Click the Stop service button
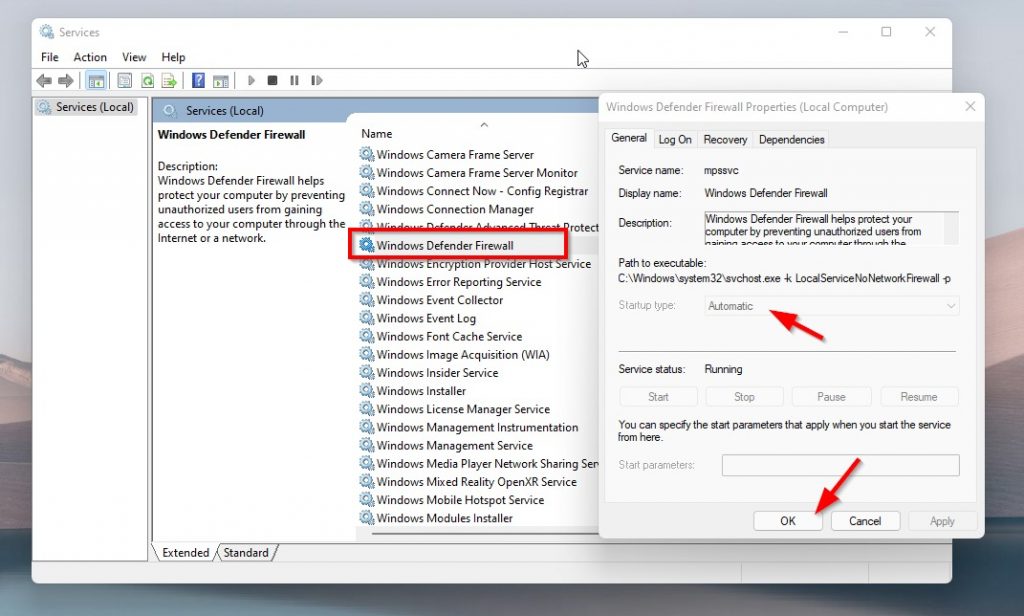The width and height of the screenshot is (1024, 616). click(744, 397)
